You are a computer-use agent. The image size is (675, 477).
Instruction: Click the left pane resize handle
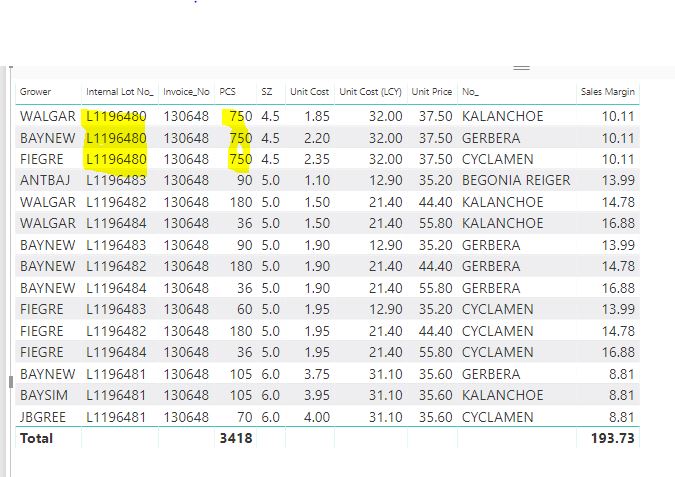11,382
